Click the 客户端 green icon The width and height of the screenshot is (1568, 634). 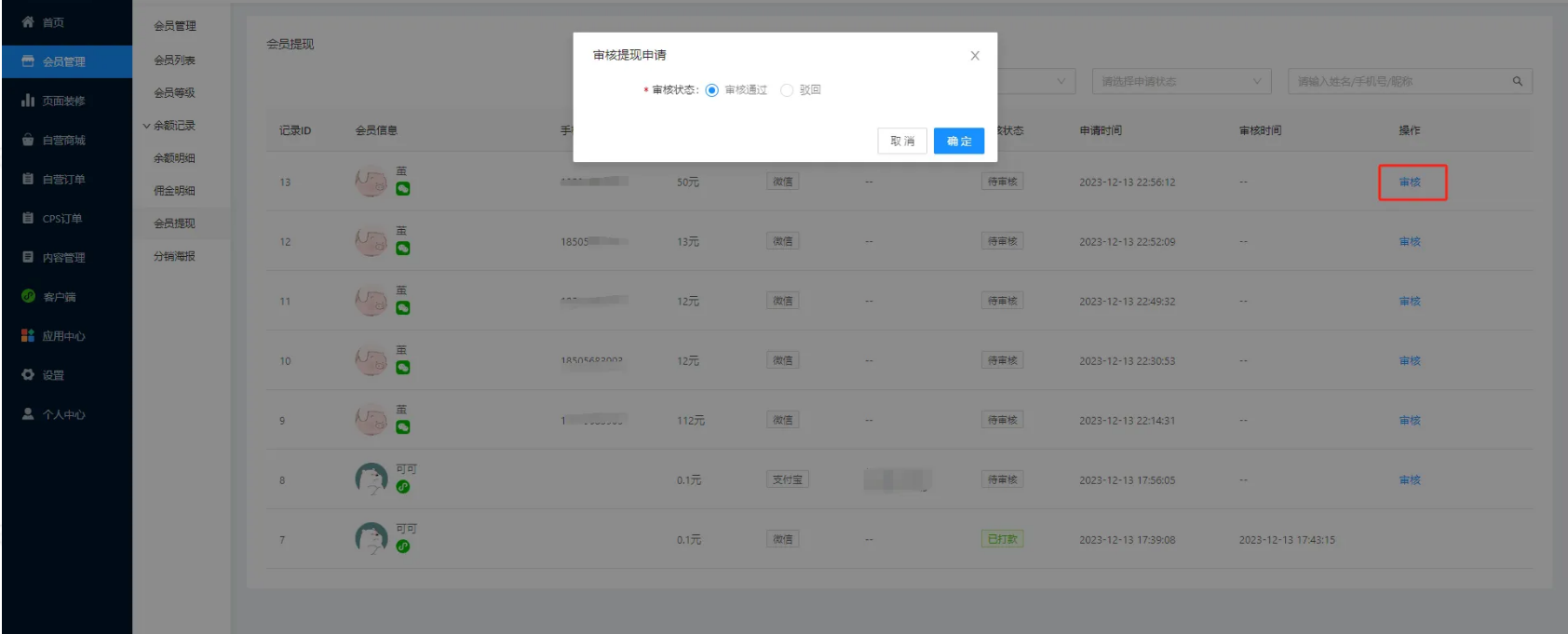click(x=28, y=296)
